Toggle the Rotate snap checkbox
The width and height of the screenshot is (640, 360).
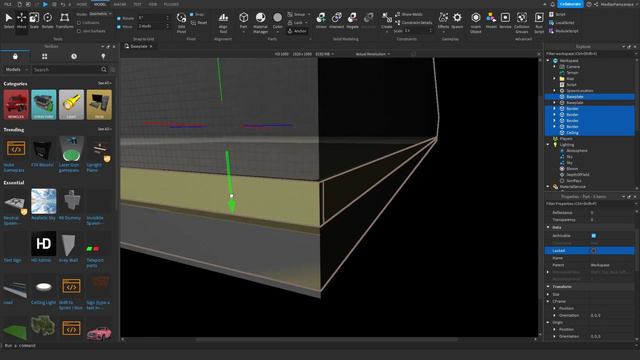[119, 18]
